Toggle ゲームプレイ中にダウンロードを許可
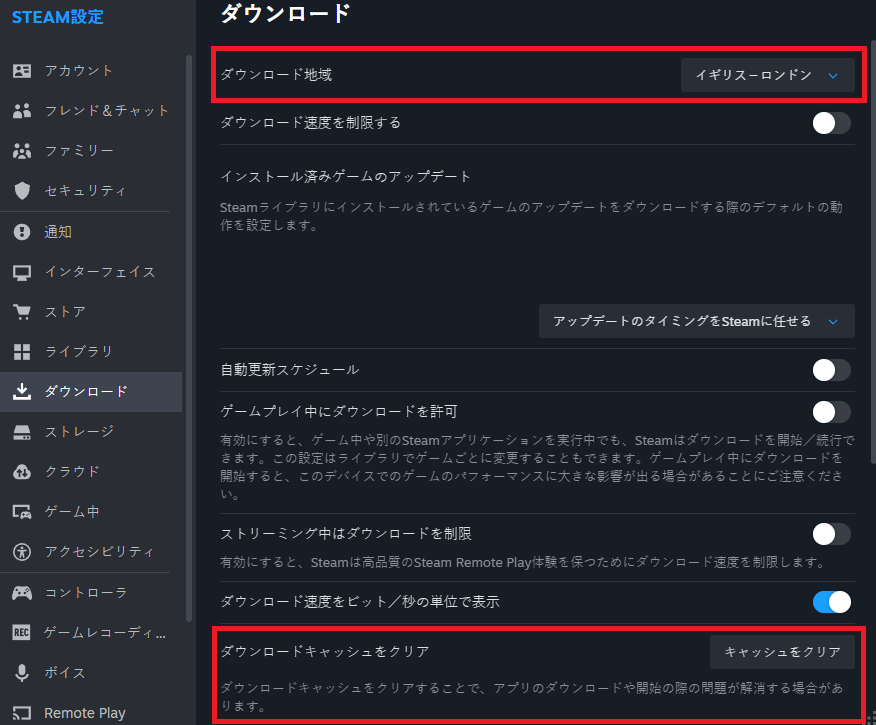This screenshot has height=725, width=876. [x=831, y=412]
